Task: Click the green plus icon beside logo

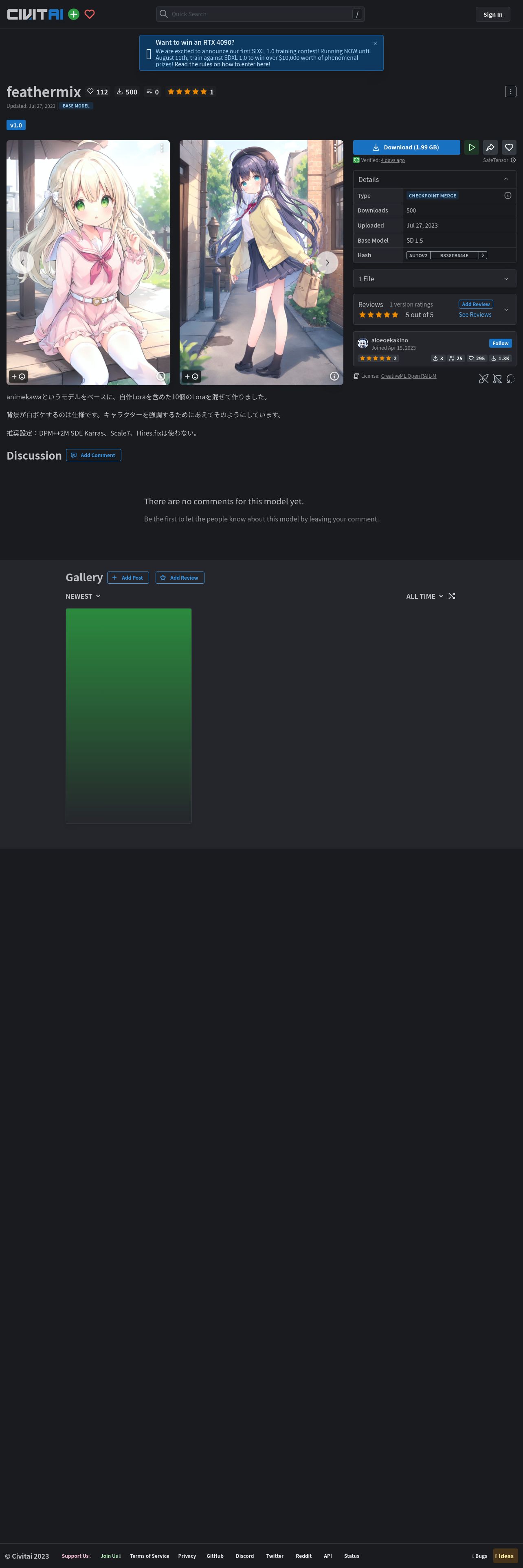Action: tap(74, 14)
